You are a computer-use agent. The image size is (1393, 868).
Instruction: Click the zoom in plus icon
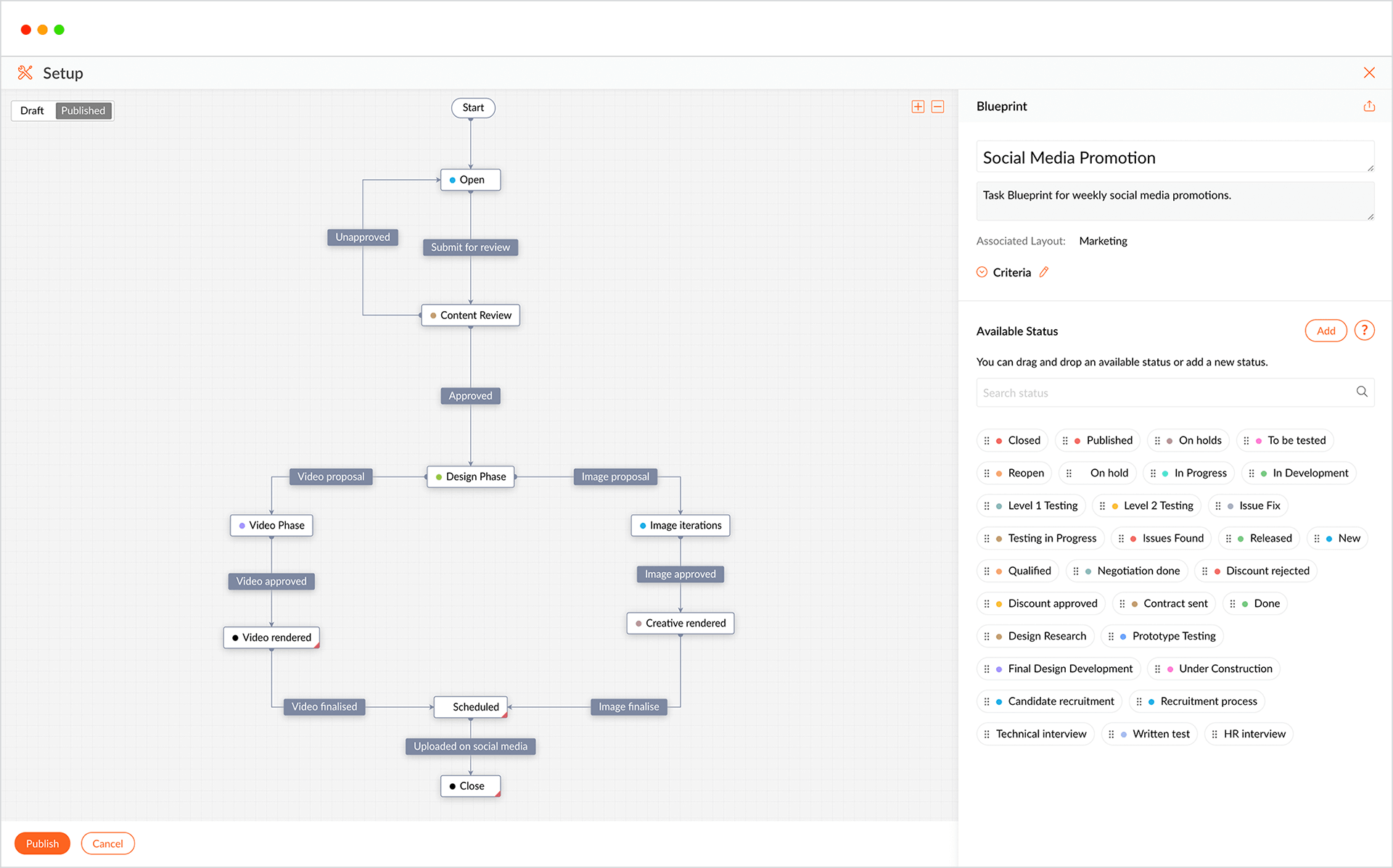point(918,107)
